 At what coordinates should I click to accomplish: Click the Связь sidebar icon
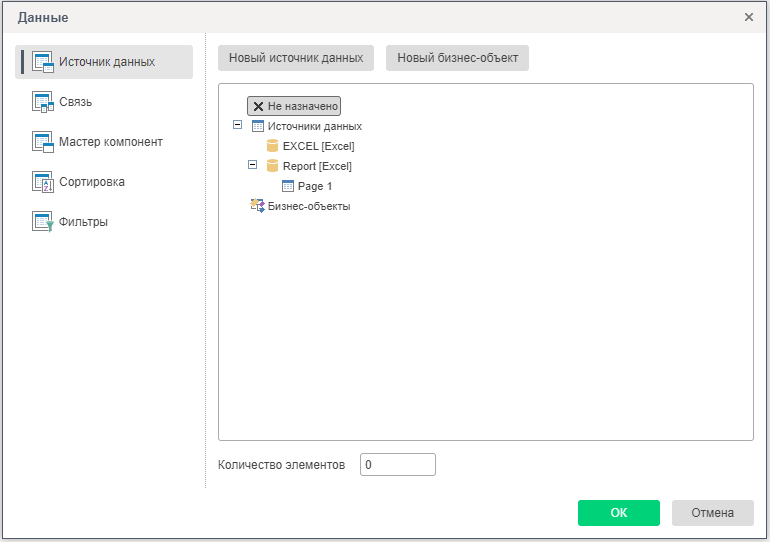pos(42,102)
